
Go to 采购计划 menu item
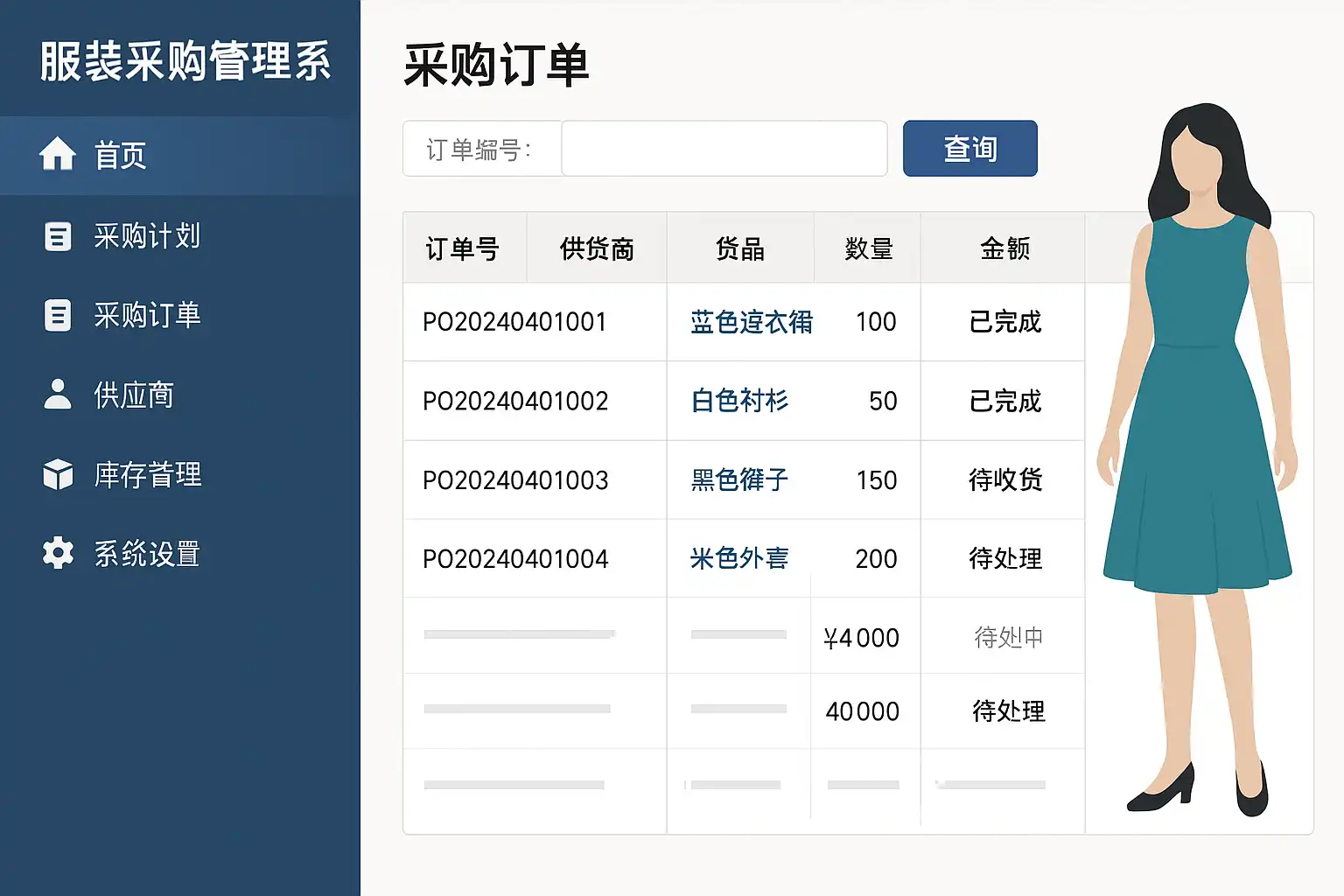coord(147,236)
